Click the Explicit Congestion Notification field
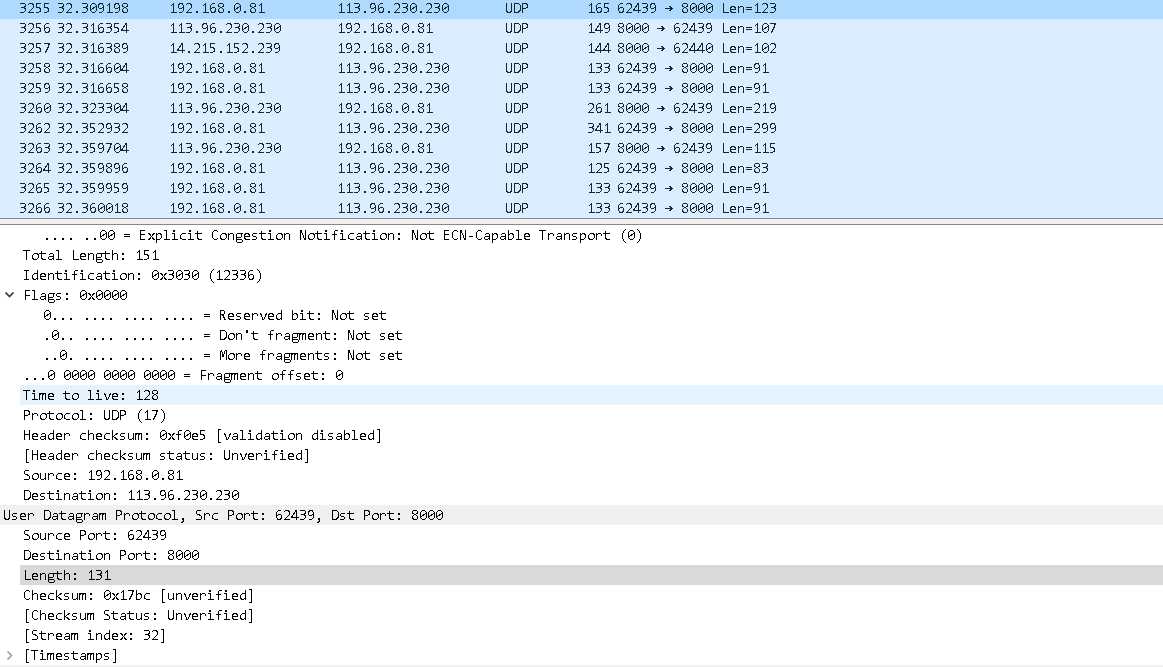The width and height of the screenshot is (1163, 667). tap(343, 235)
